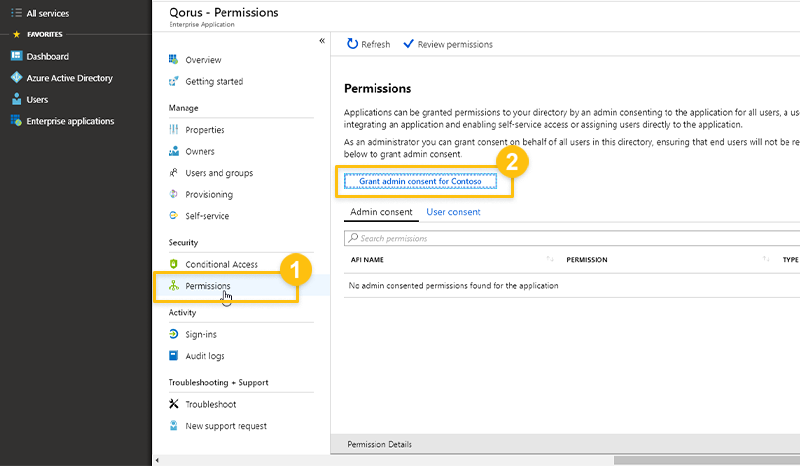Click the Audit logs icon
The width and height of the screenshot is (800, 466).
click(174, 356)
